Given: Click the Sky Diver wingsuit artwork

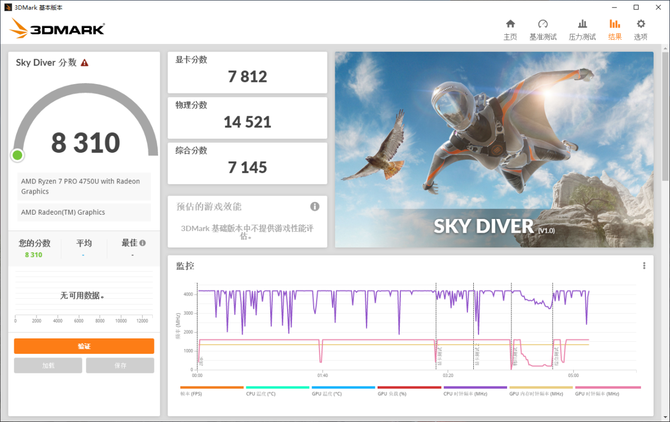Looking at the screenshot, I should 494,149.
